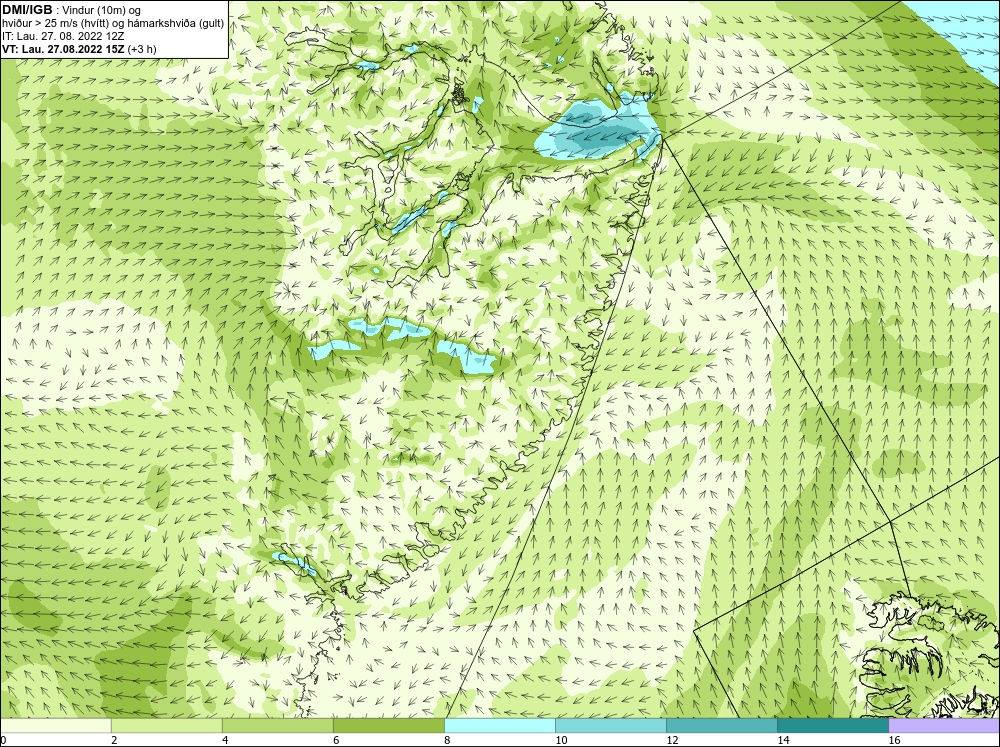Click the DMI/IGB title text
Screen dimensions: 1000x747
27,10
